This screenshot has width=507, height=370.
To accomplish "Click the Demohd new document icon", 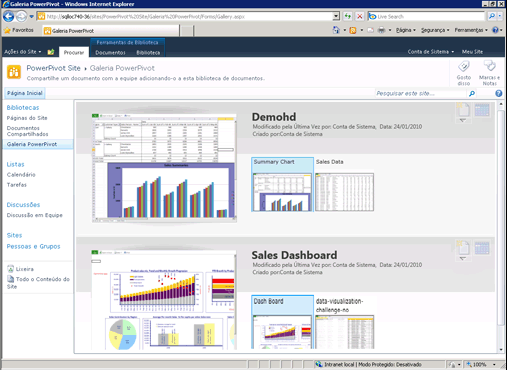I will 463,110.
